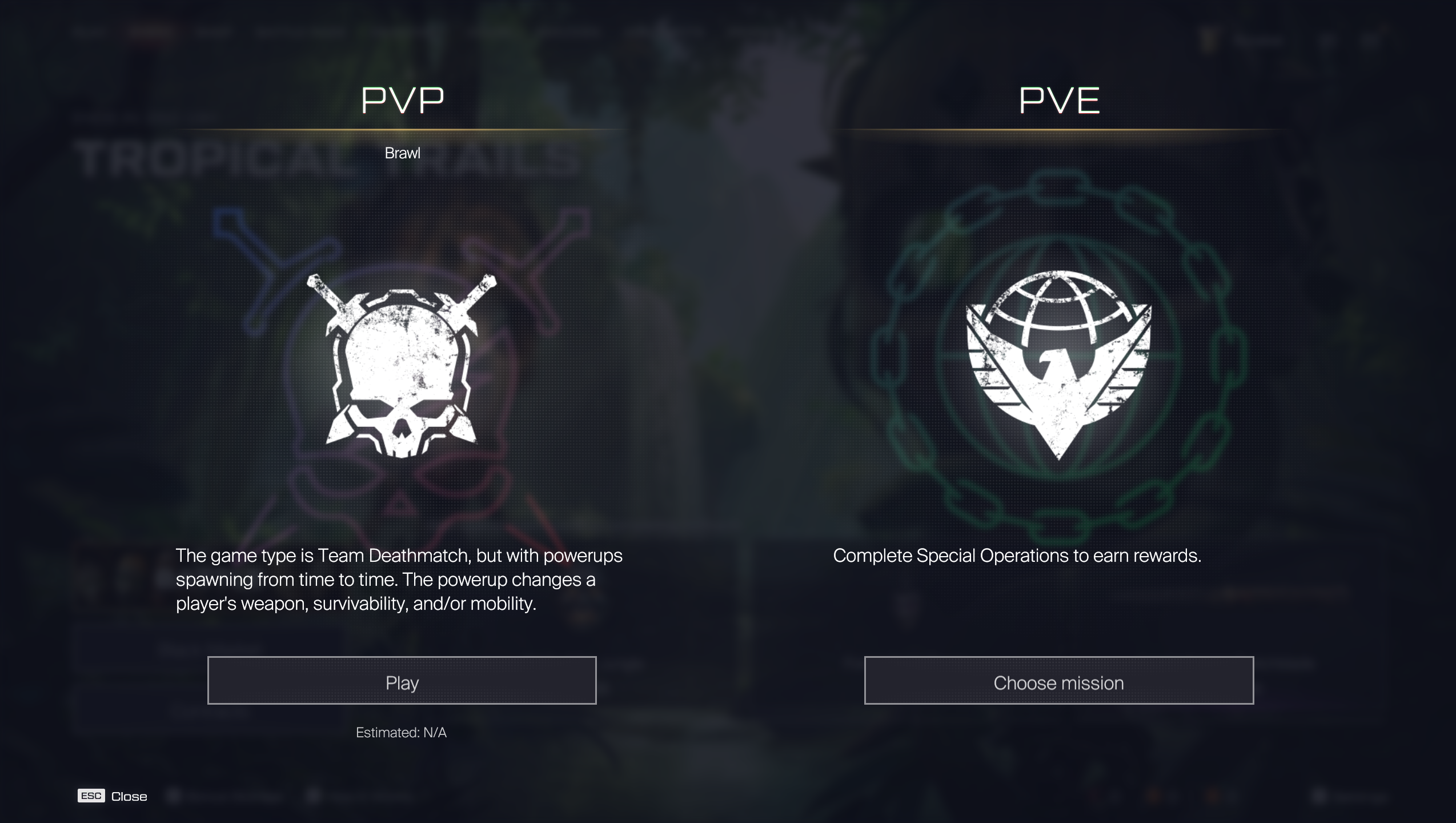This screenshot has height=823, width=1456.
Task: Start a PVP match with Play
Action: tap(402, 680)
